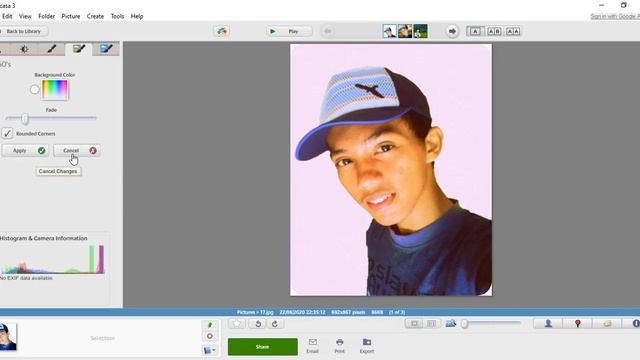Go to the next photo arrow
Image resolution: width=640 pixels, height=360 pixels.
click(452, 31)
